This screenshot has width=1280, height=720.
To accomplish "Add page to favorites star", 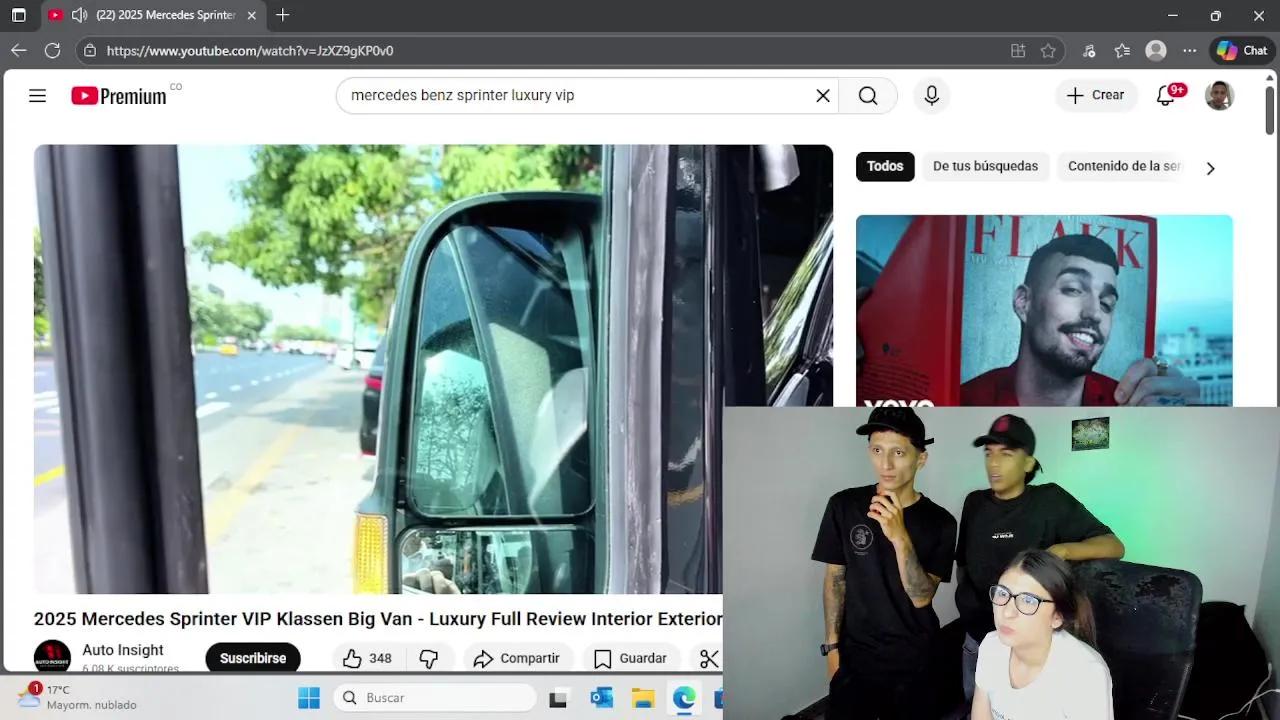I will (1048, 50).
